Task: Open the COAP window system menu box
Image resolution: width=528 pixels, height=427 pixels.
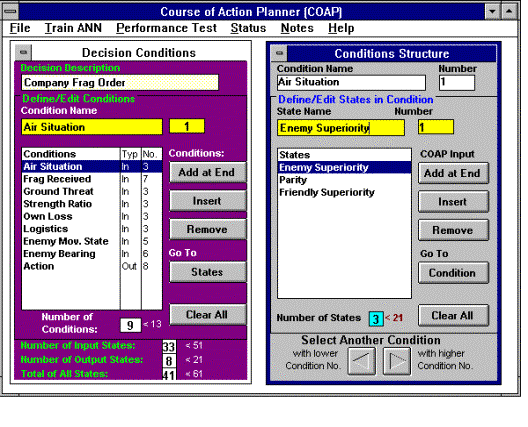Action: [x=10, y=12]
